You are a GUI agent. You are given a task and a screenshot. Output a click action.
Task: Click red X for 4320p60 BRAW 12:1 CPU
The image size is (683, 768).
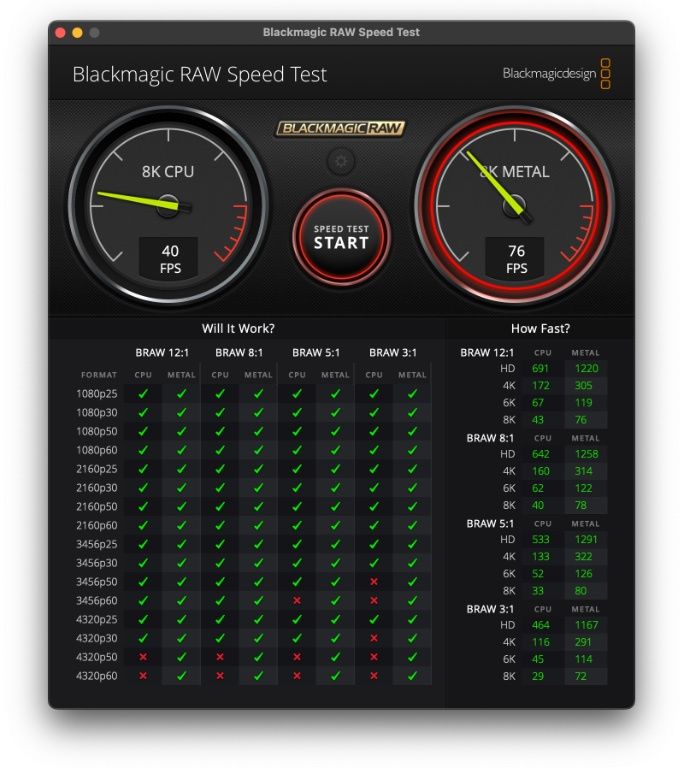(x=143, y=676)
